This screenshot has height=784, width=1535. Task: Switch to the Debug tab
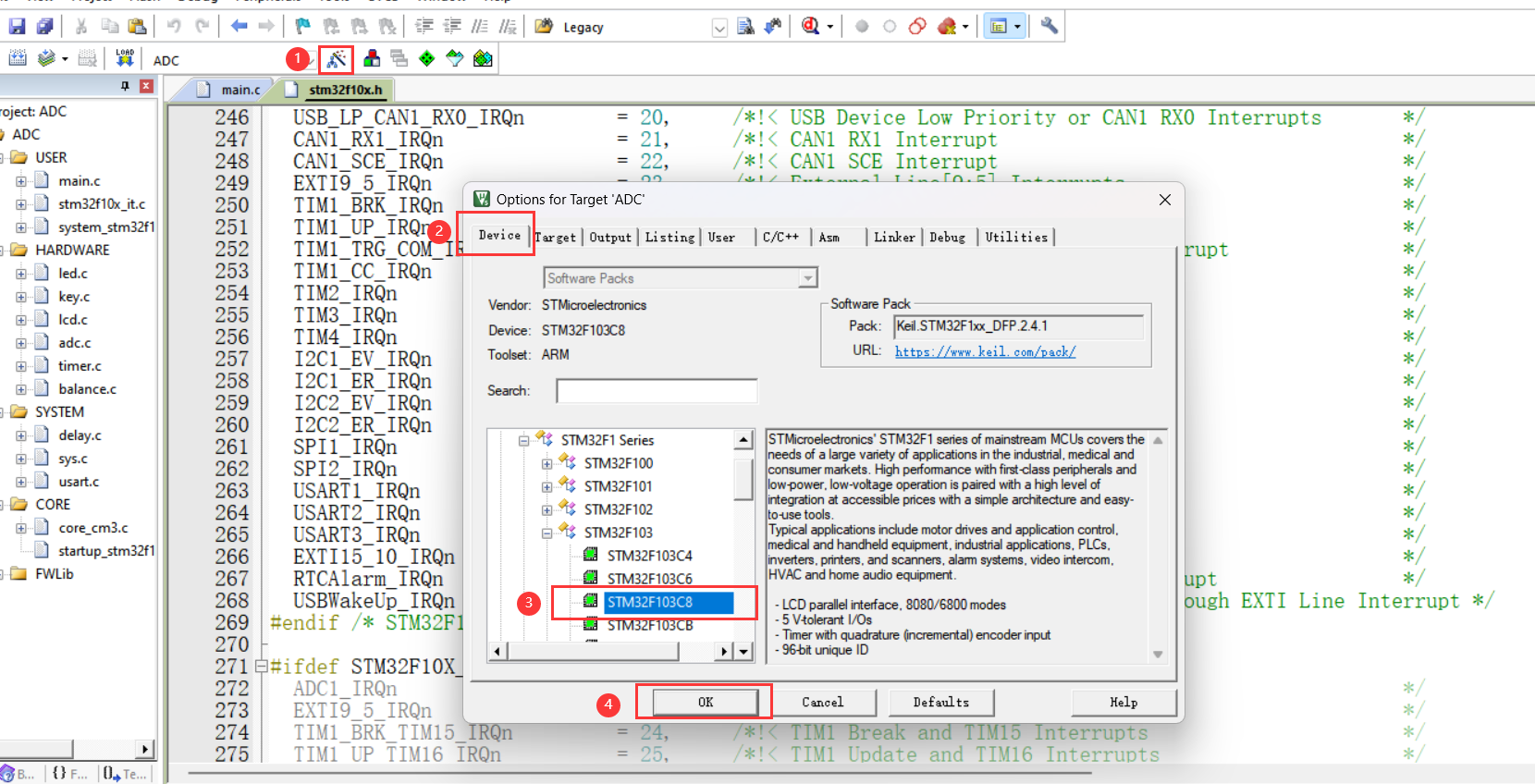947,238
